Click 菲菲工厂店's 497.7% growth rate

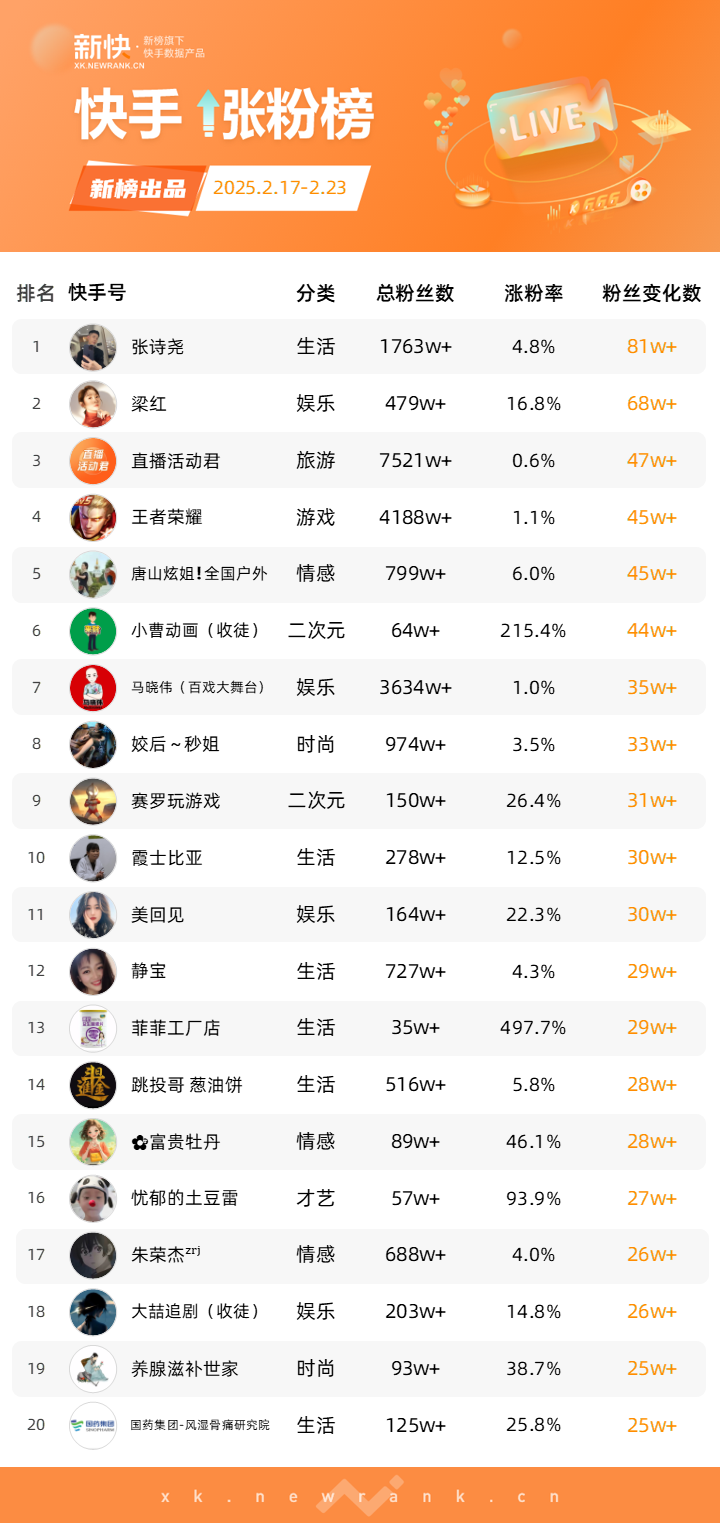click(534, 1028)
